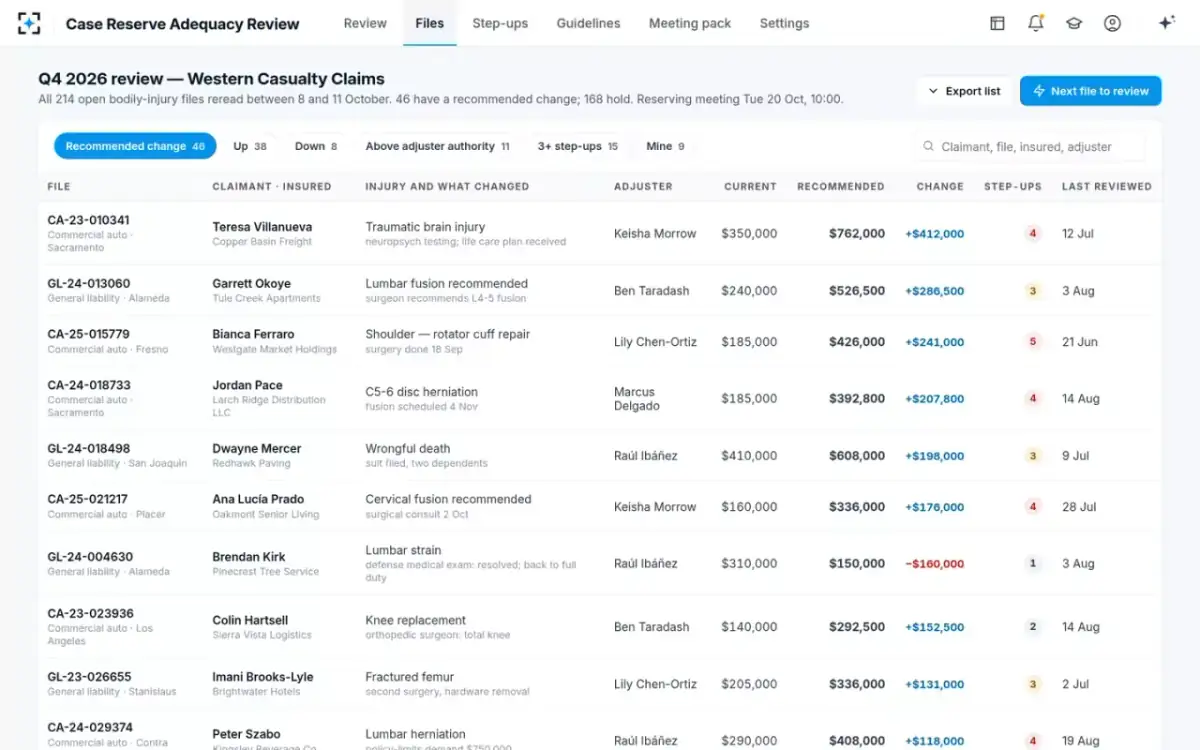Select the Files tab

[x=430, y=23]
